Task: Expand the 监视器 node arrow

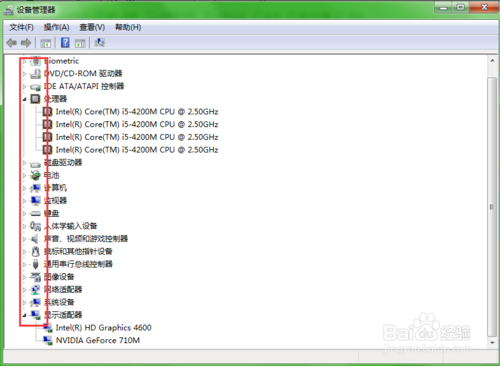Action: pyautogui.click(x=24, y=201)
